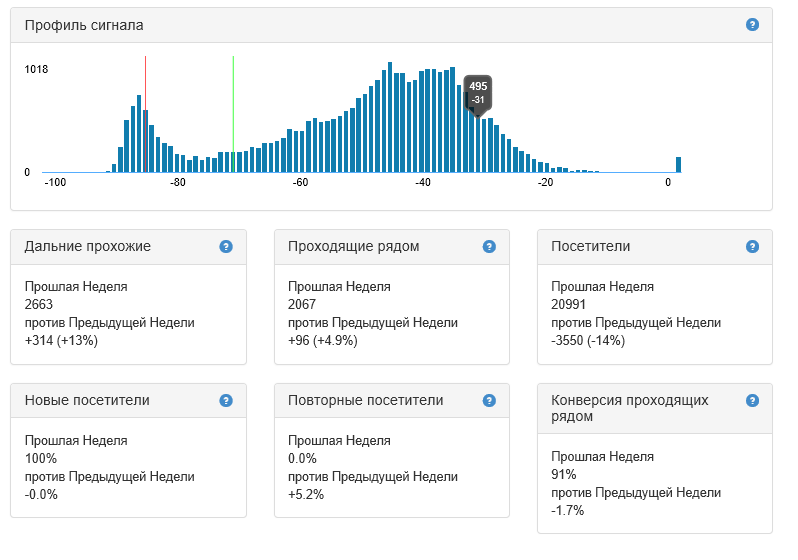Viewport: 798px width, 560px height.
Task: Click the -40 label on chart axis
Action: 423,182
